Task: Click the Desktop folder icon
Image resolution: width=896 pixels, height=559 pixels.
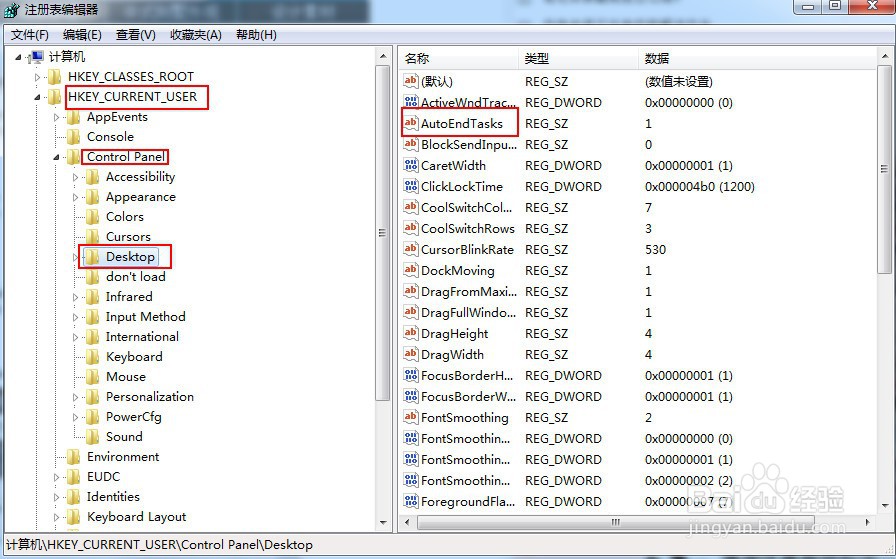Action: 93,257
